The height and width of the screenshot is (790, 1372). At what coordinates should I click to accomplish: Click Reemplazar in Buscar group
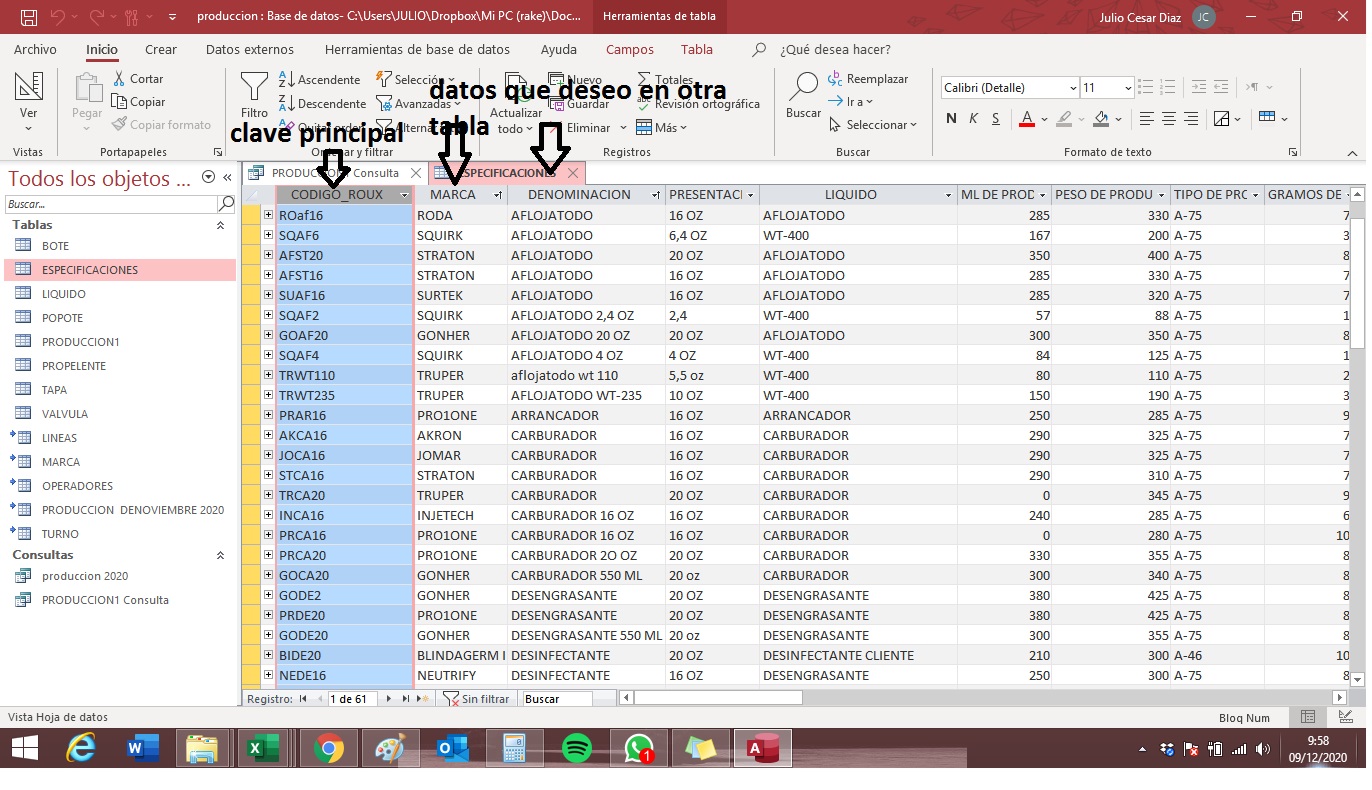tap(868, 79)
